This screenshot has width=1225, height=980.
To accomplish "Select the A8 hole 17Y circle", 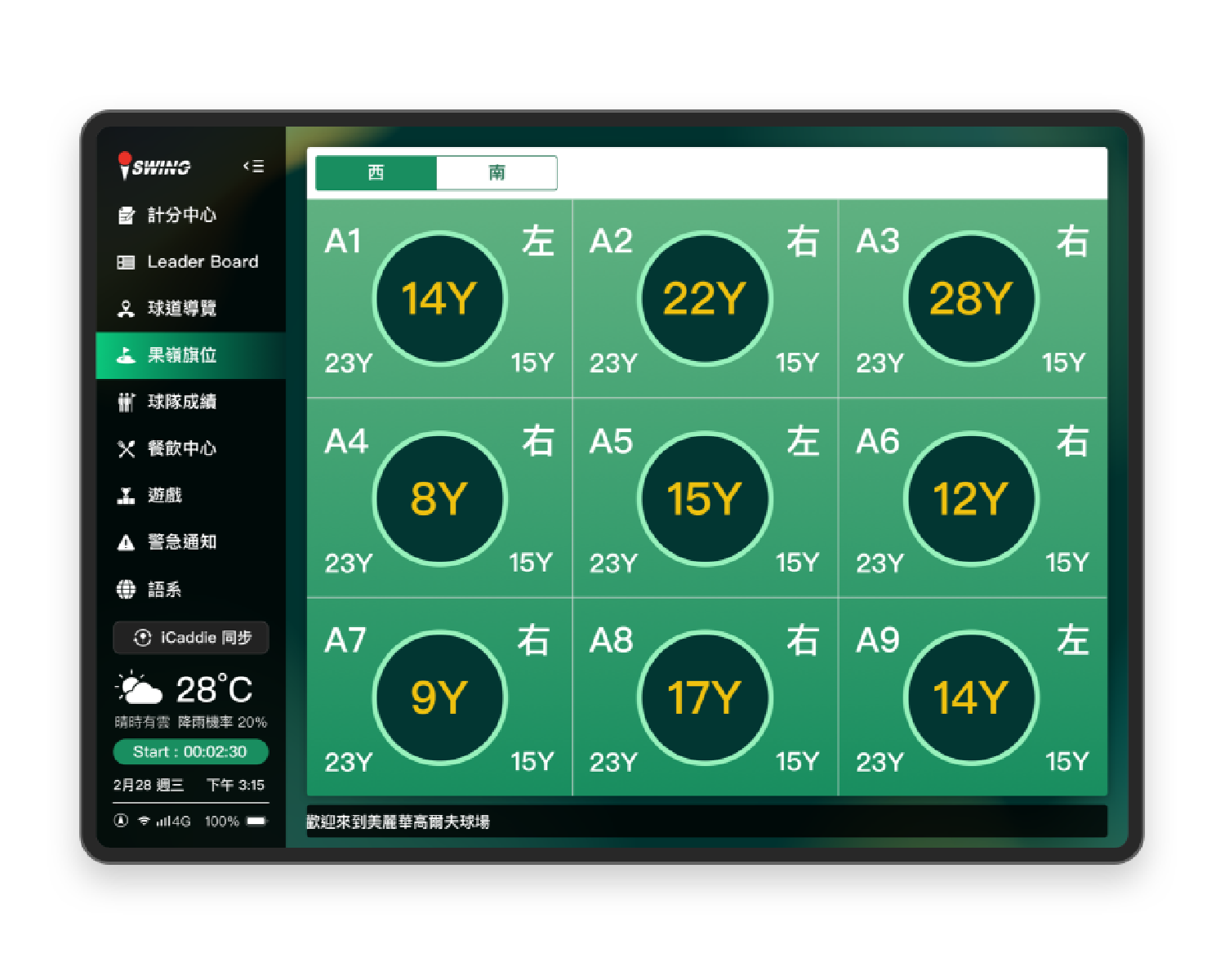I will coord(705,697).
